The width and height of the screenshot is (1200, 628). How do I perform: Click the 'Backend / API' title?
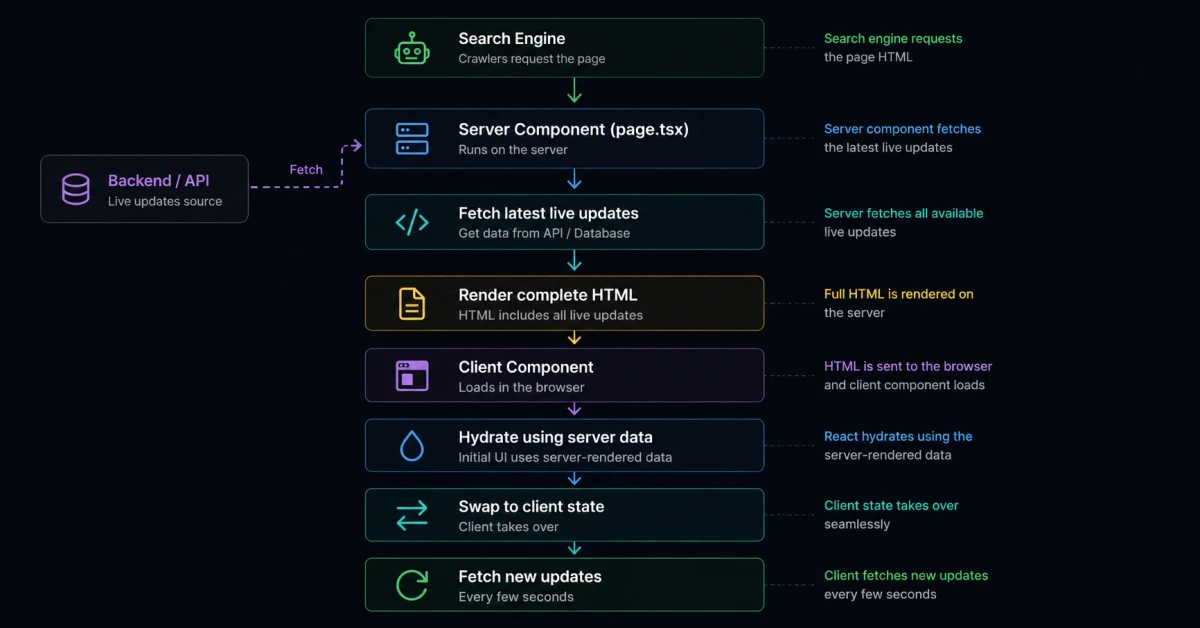(159, 181)
